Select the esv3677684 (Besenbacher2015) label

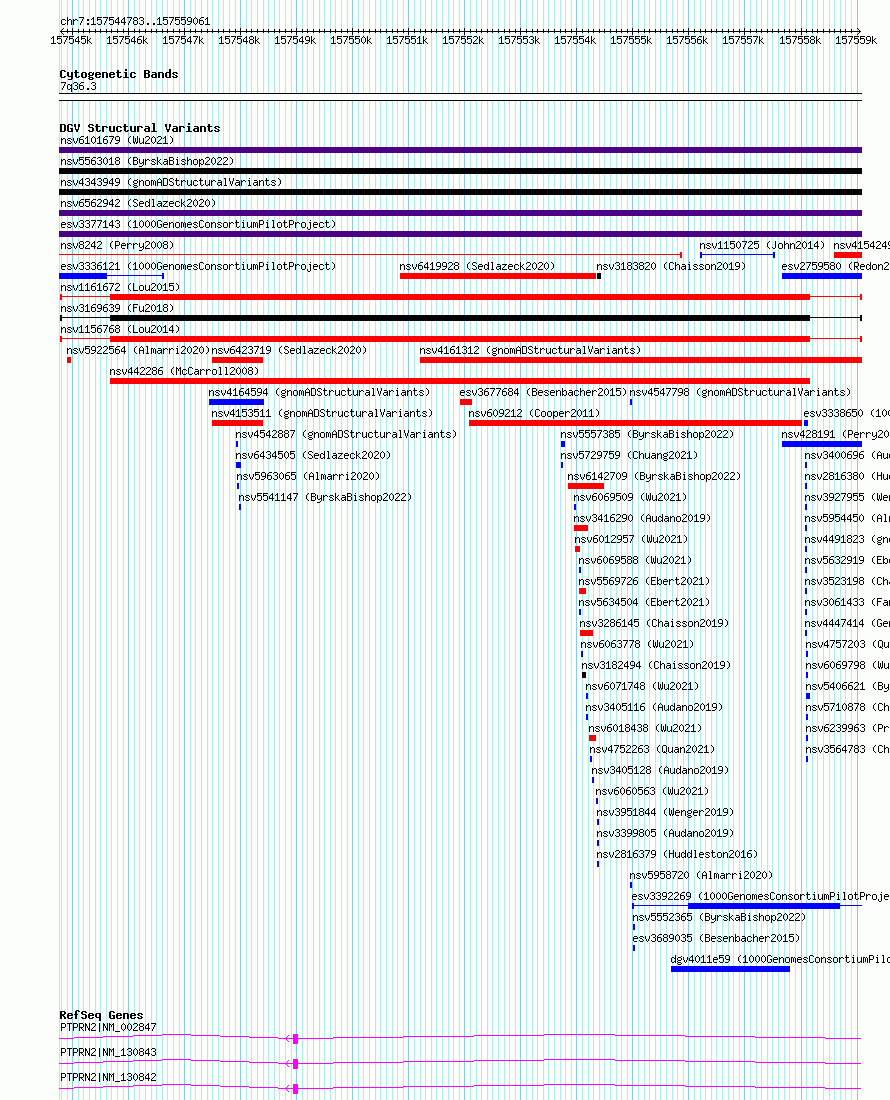[544, 393]
